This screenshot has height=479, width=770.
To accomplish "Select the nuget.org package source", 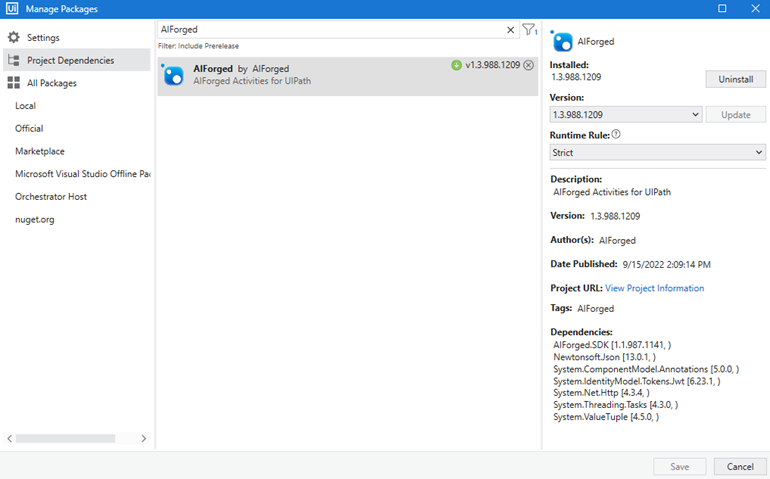I will (x=34, y=220).
